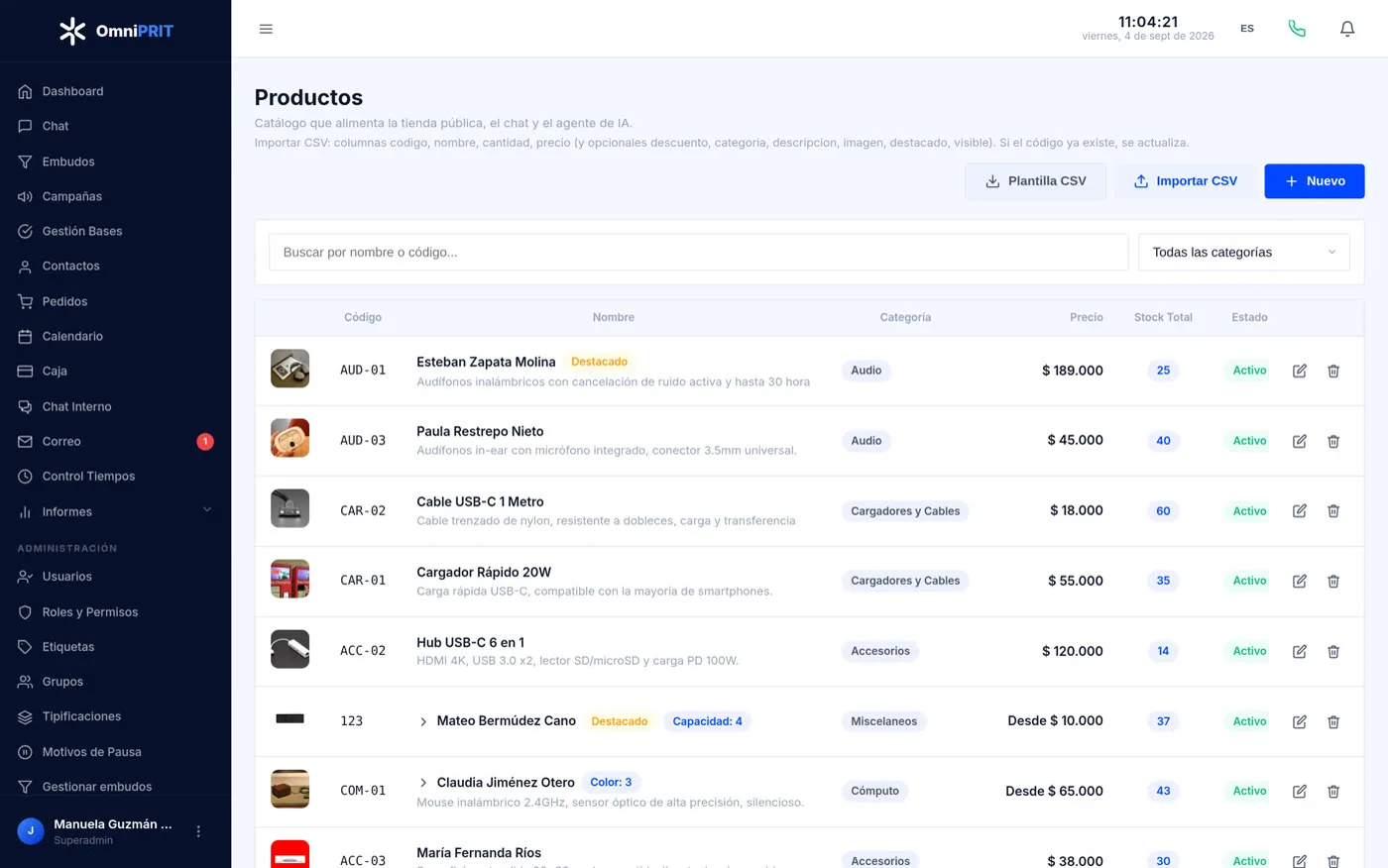Toggle the hamburger sidebar menu icon
The width and height of the screenshot is (1388, 868).
click(266, 29)
